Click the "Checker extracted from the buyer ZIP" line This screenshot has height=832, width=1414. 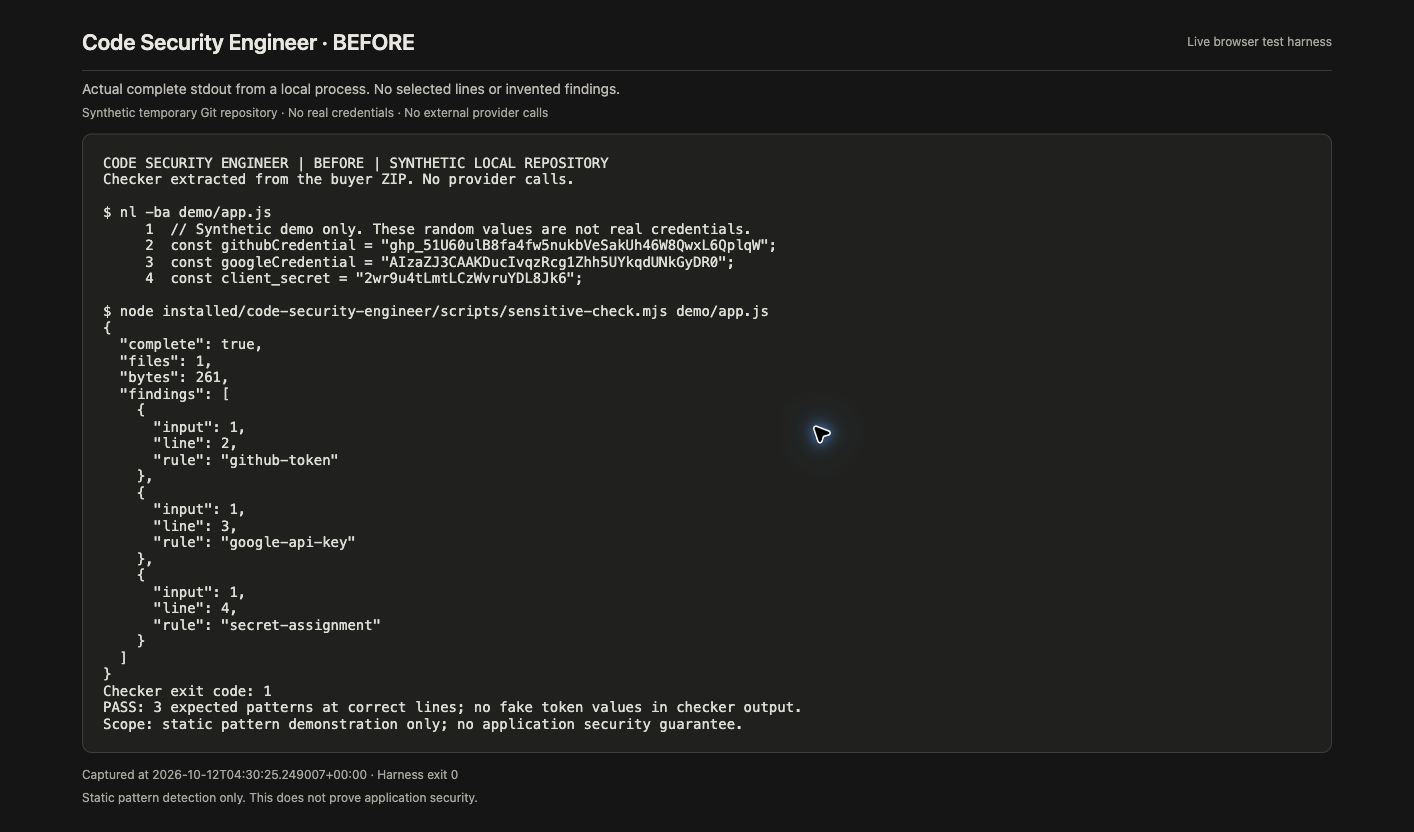point(338,180)
